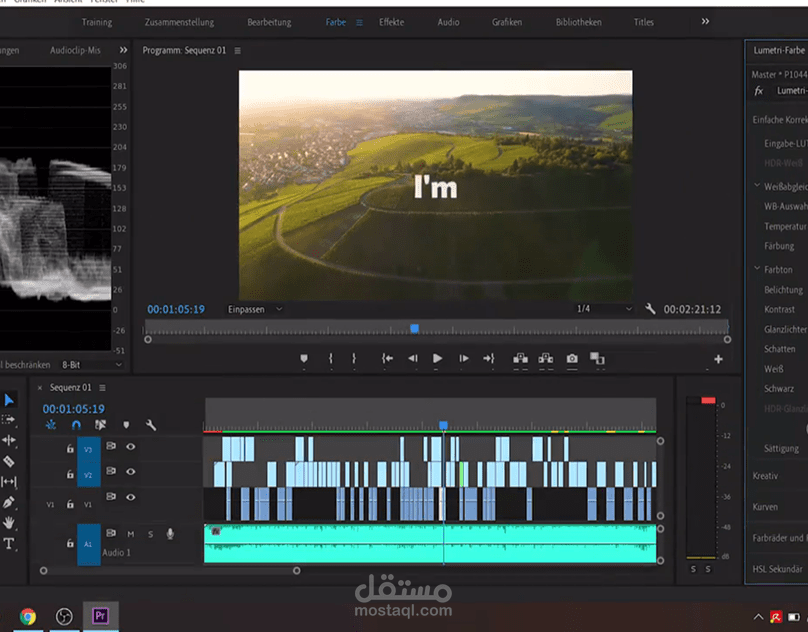The height and width of the screenshot is (632, 808).
Task: Switch to the Bearbeitung workspace
Action: [269, 22]
